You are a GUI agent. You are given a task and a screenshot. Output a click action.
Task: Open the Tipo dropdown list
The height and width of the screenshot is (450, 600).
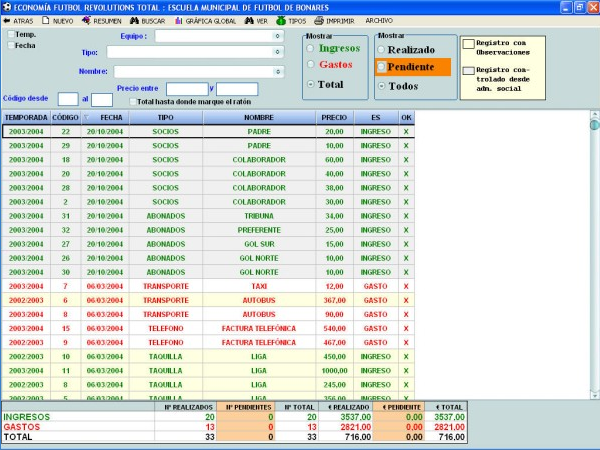pos(277,52)
